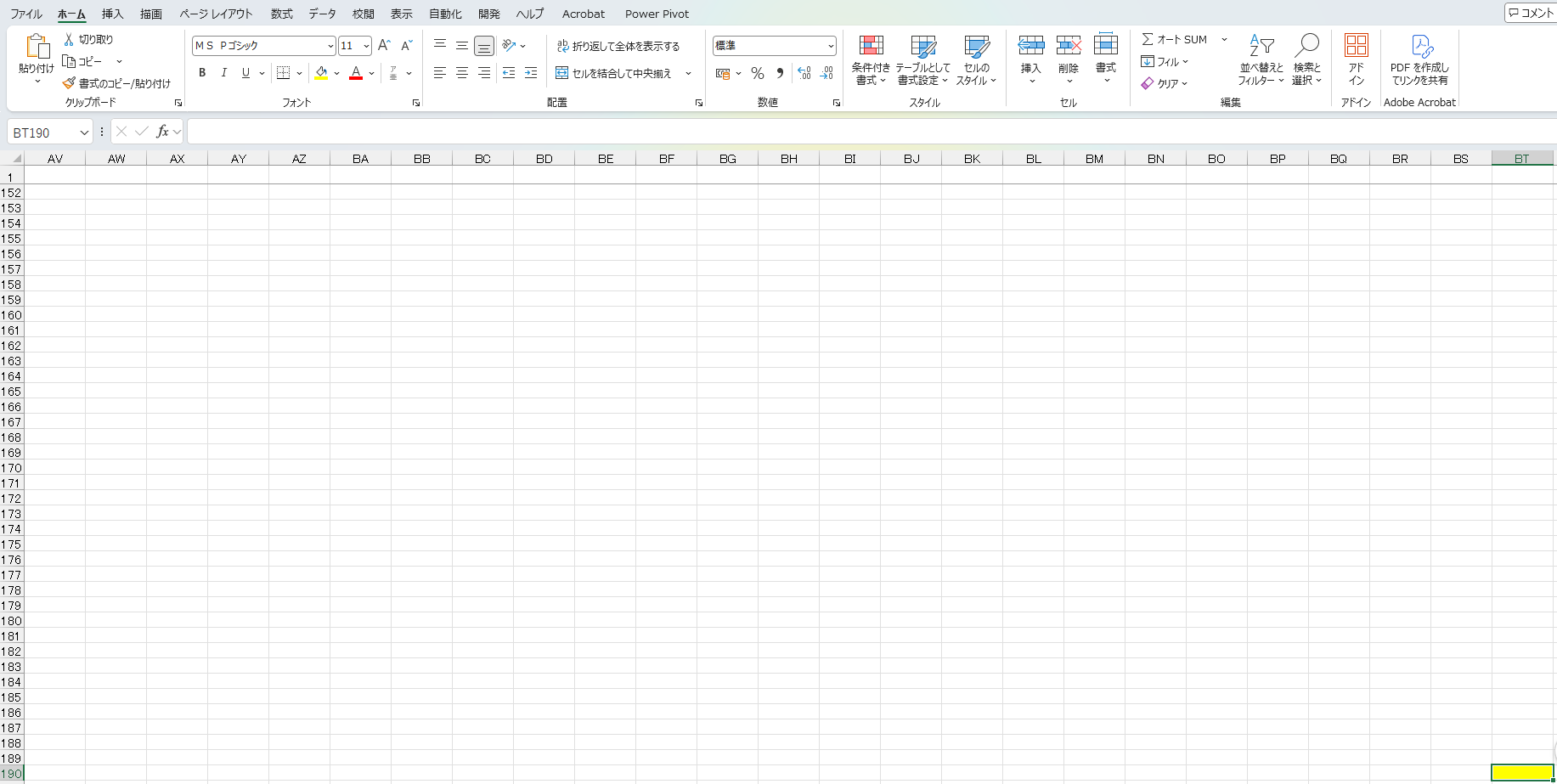
Task: Open Cell Styles (セルのスタイル) gallery
Action: pos(976,59)
